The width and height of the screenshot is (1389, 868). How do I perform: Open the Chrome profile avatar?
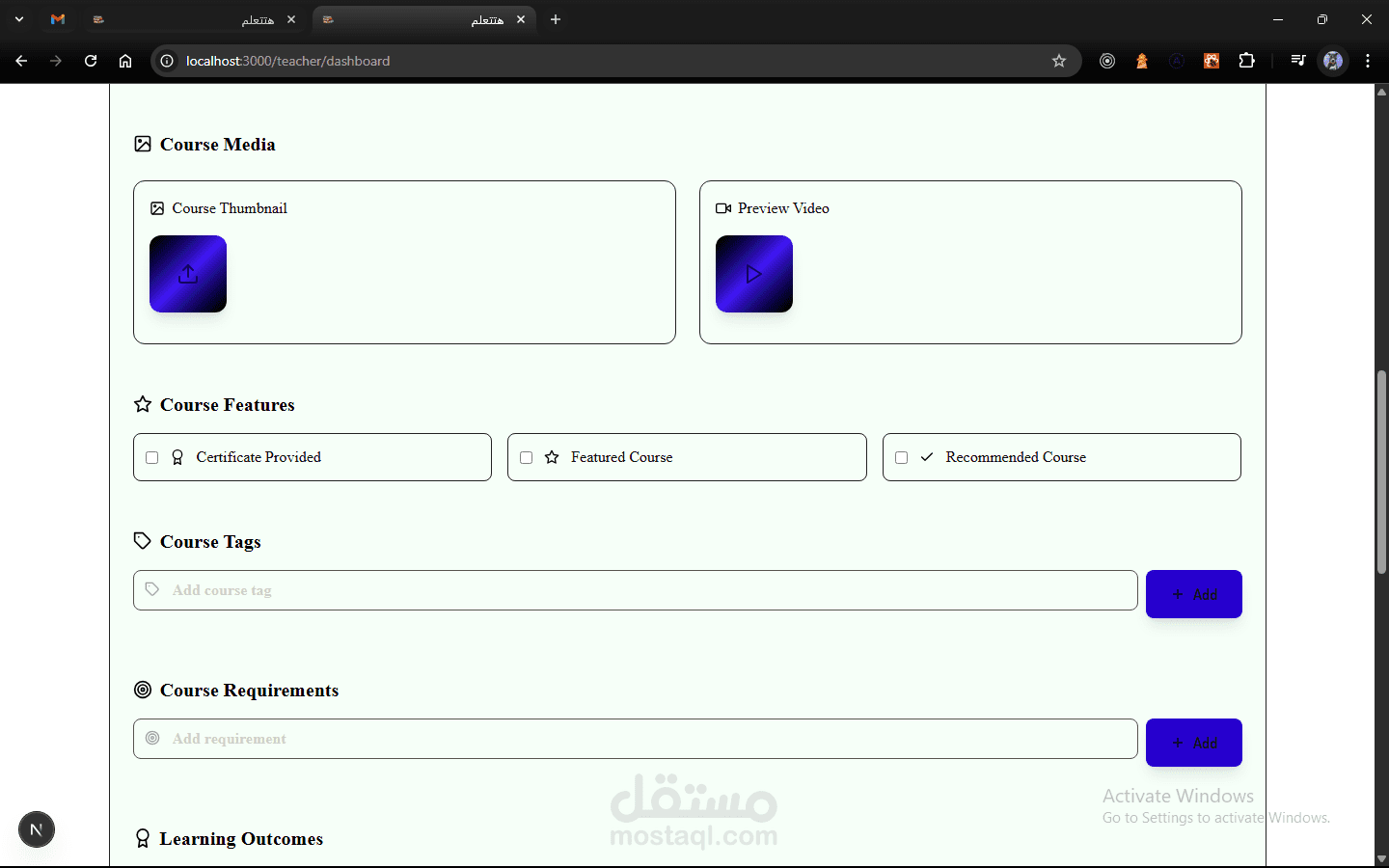1333,61
